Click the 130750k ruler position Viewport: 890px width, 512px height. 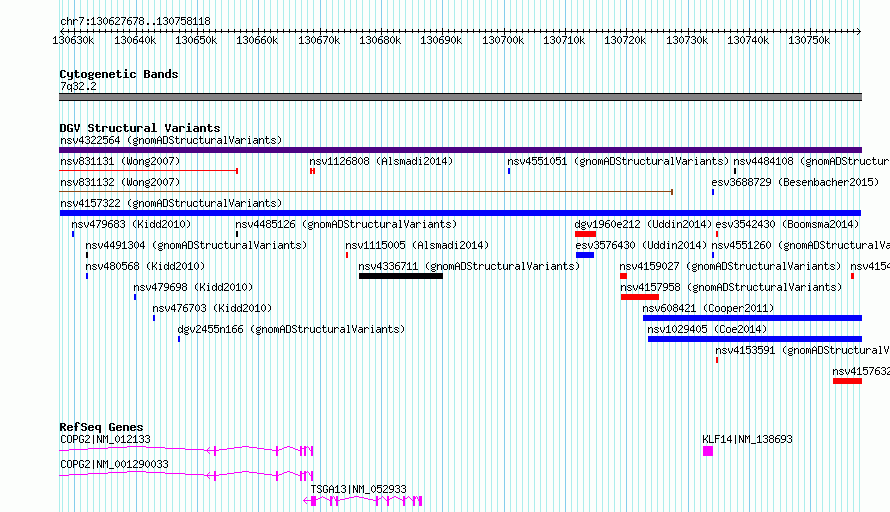pyautogui.click(x=809, y=40)
